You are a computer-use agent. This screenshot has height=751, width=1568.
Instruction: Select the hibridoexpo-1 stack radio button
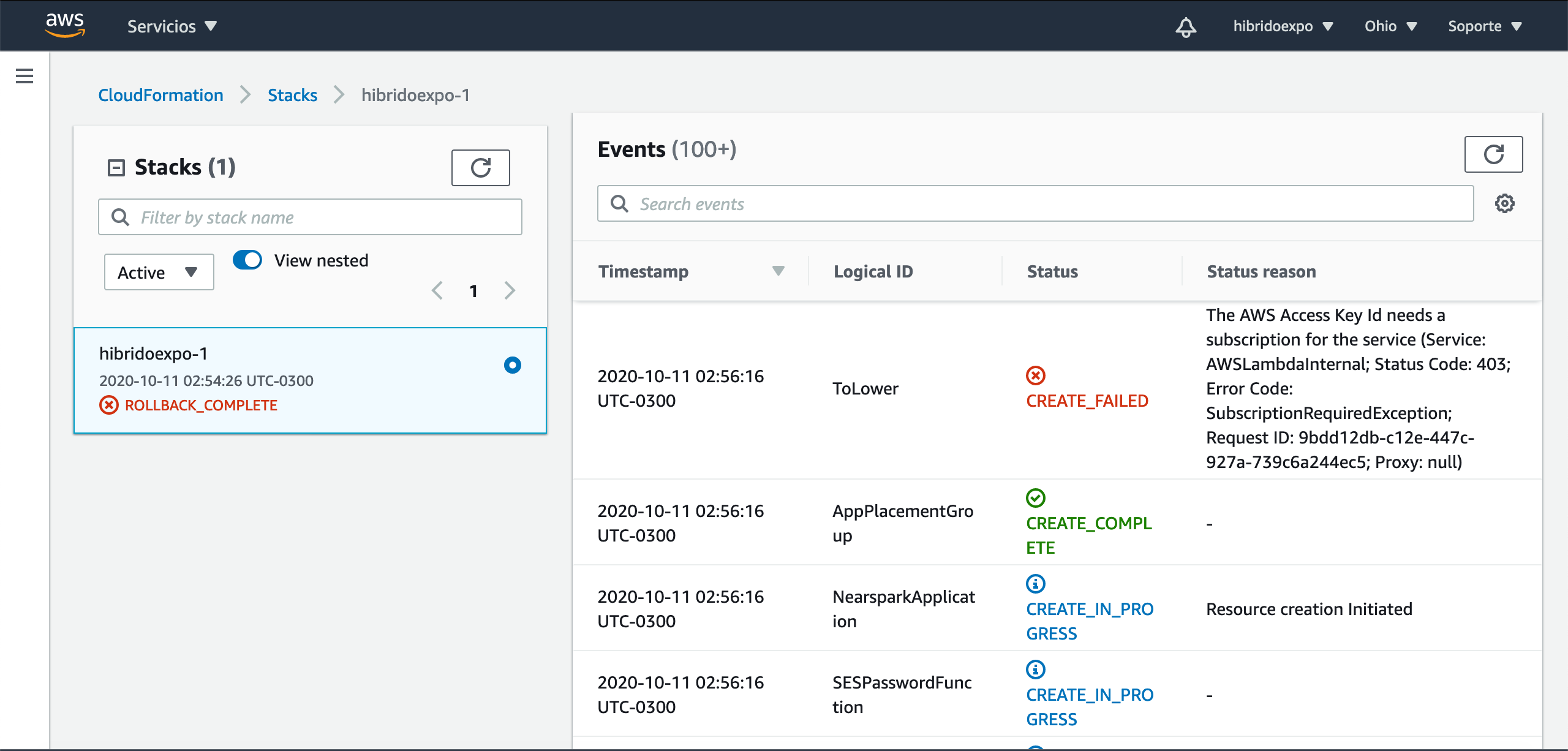coord(513,365)
